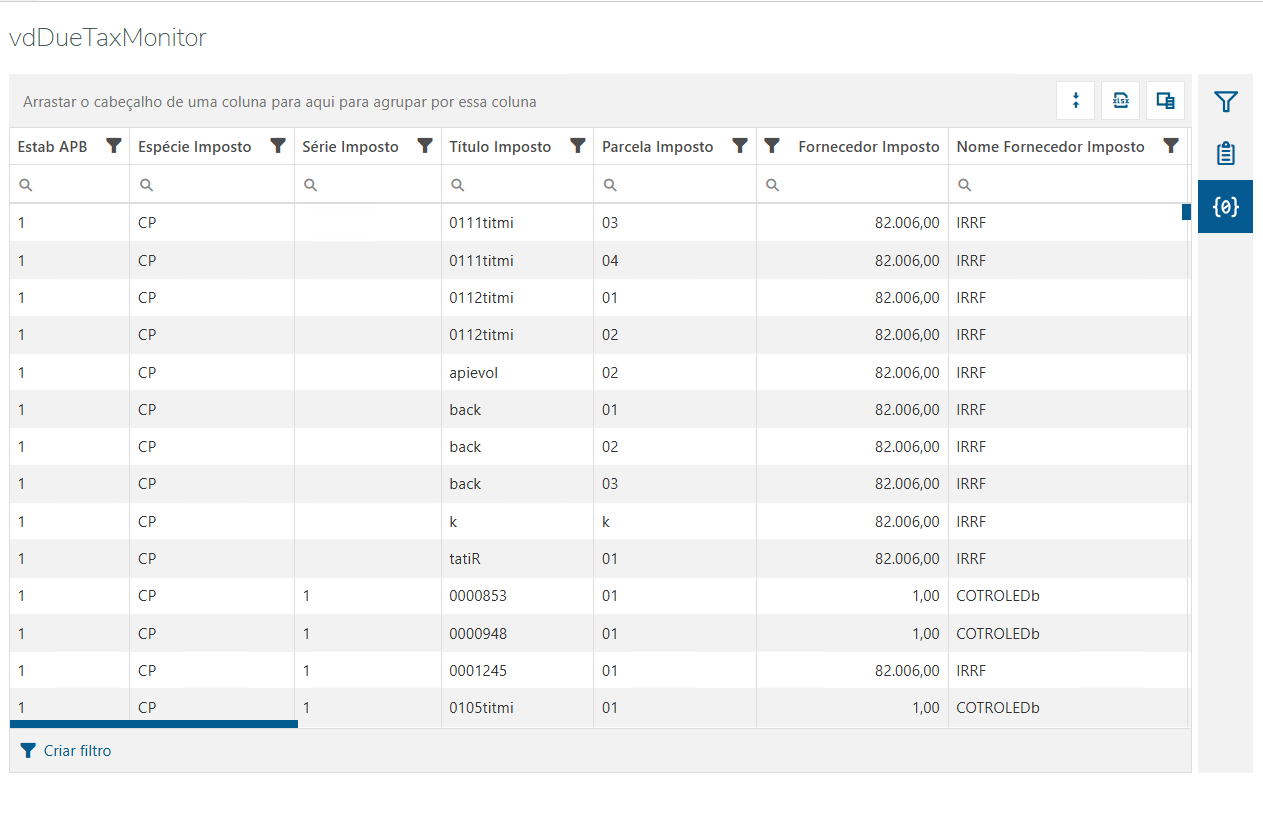This screenshot has width=1263, height=818.
Task: Select the curly braces {0} side tab
Action: point(1225,207)
